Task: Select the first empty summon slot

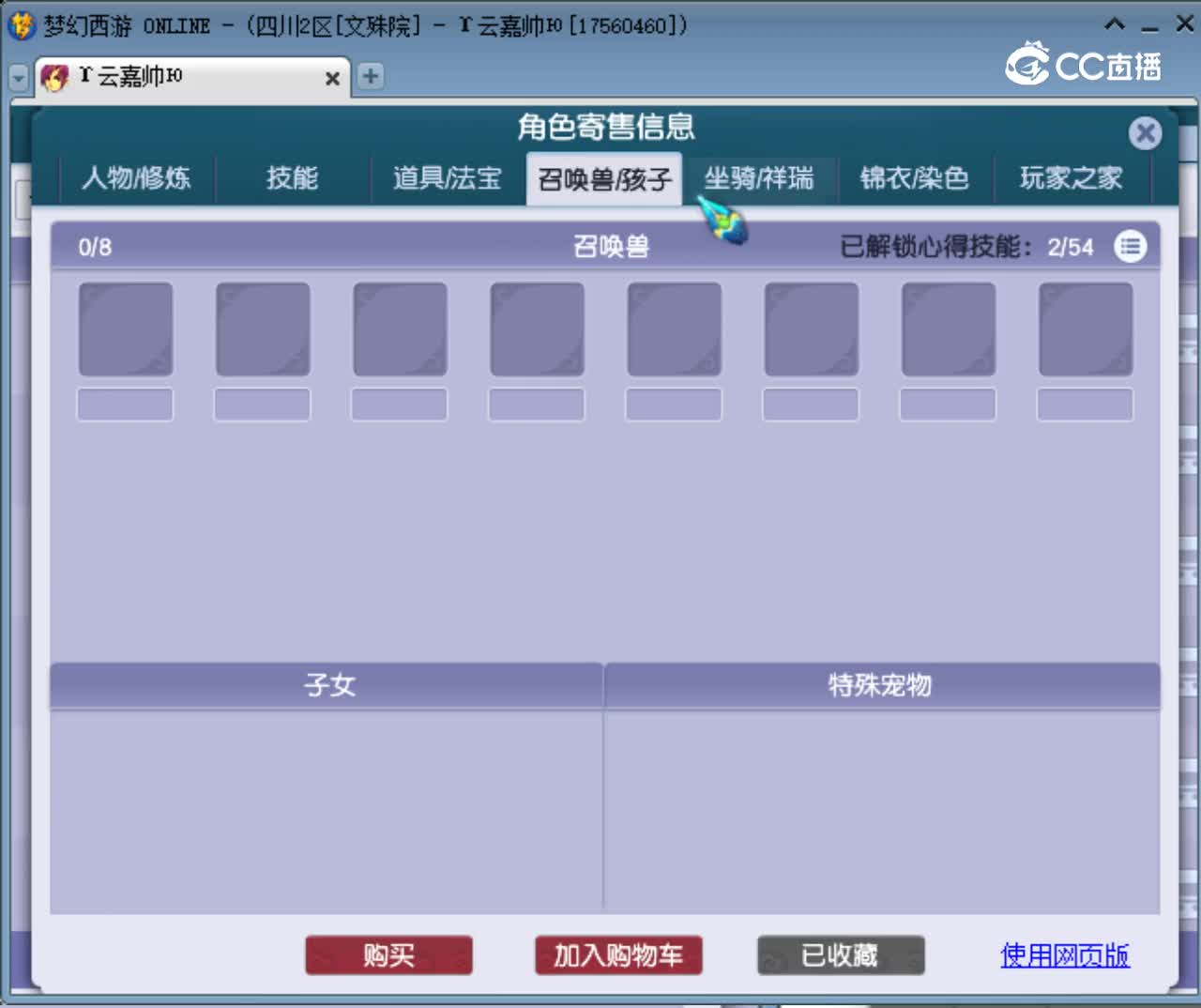Action: 126,329
